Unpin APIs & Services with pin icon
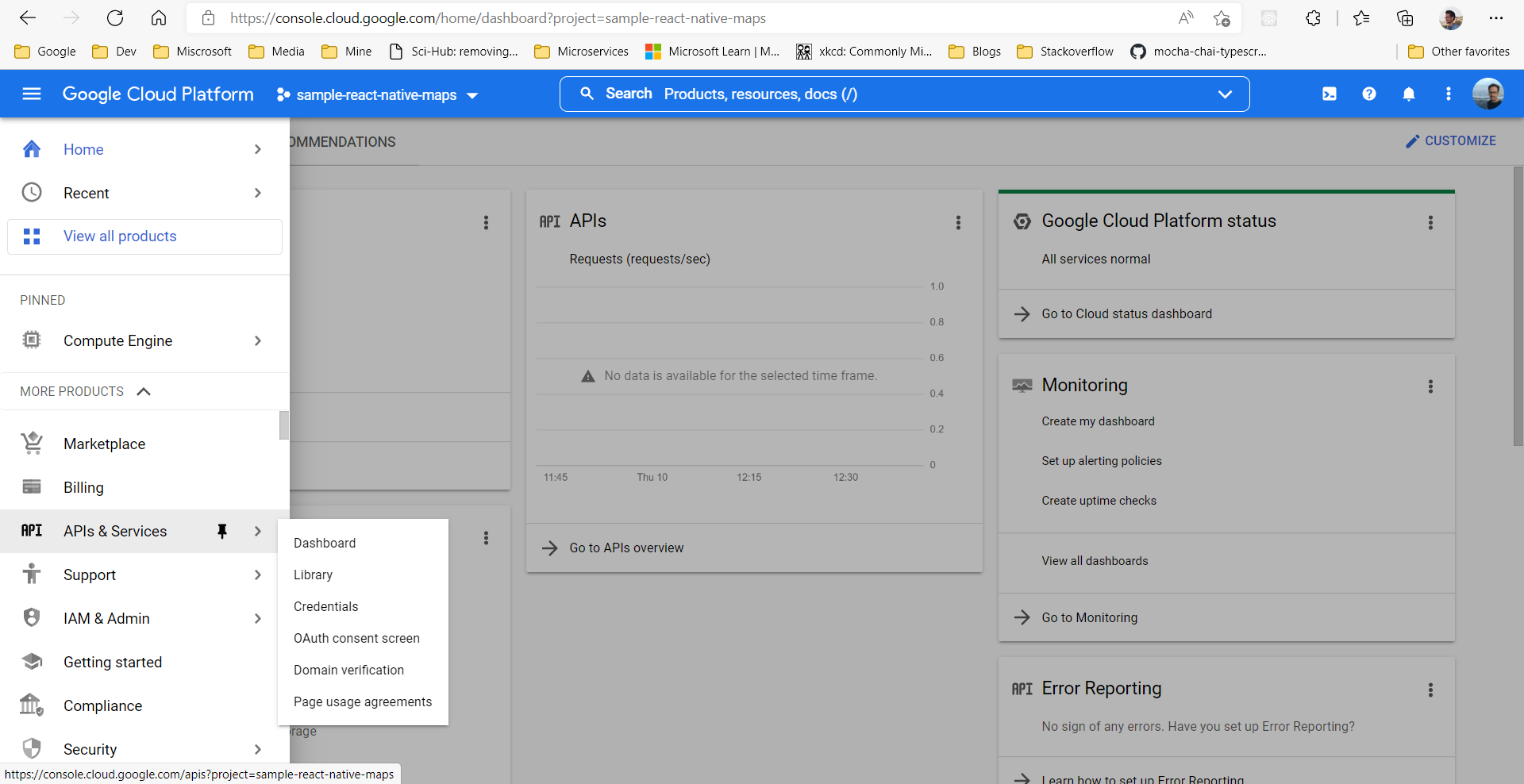This screenshot has height=784, width=1524. click(x=222, y=532)
